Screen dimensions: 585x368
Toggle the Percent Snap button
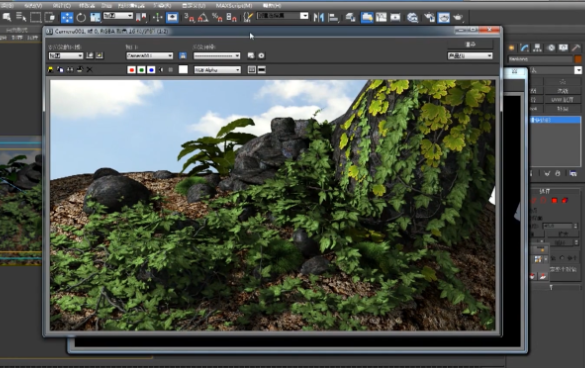click(217, 17)
